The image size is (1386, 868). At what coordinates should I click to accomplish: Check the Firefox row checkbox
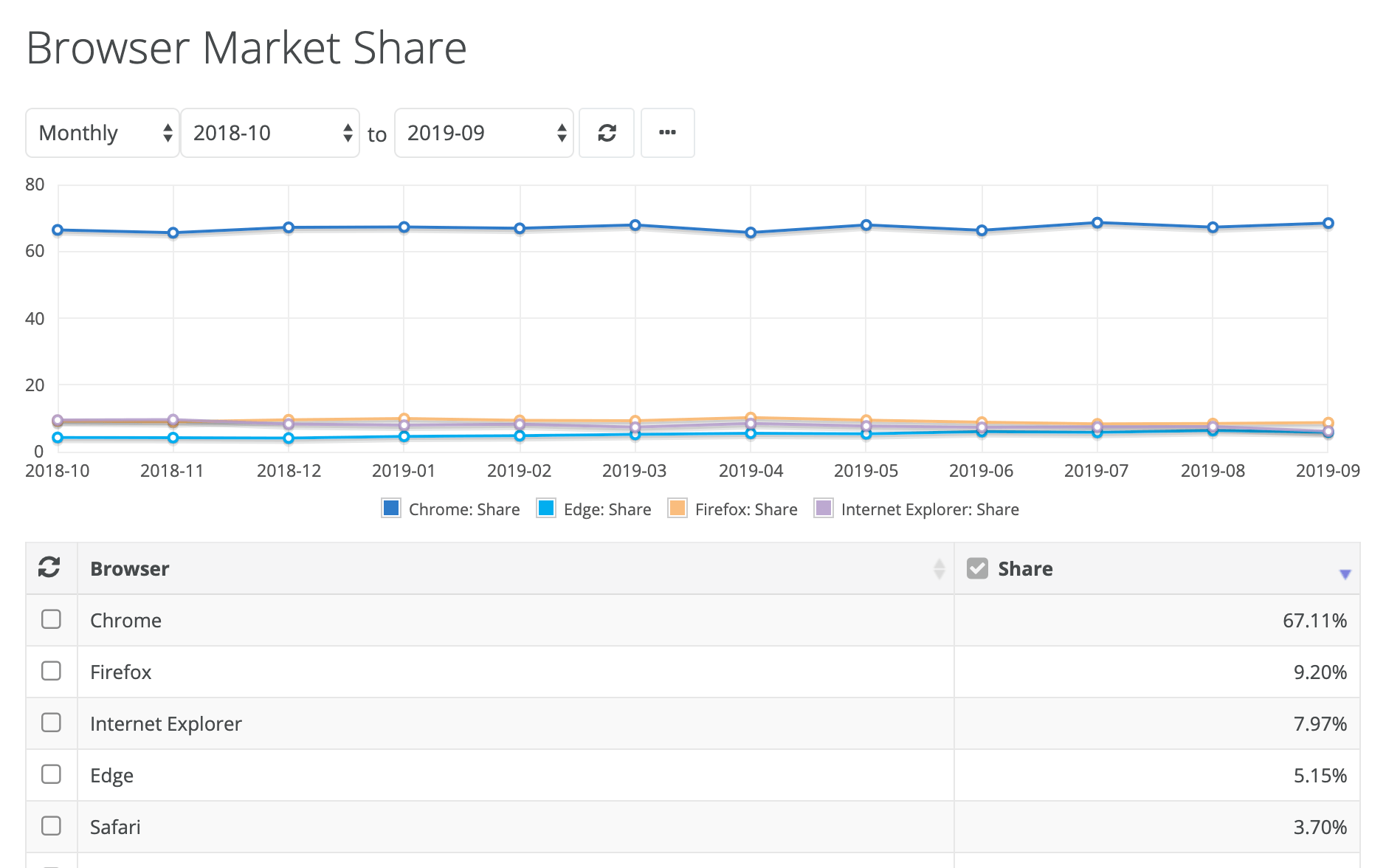pyautogui.click(x=51, y=671)
